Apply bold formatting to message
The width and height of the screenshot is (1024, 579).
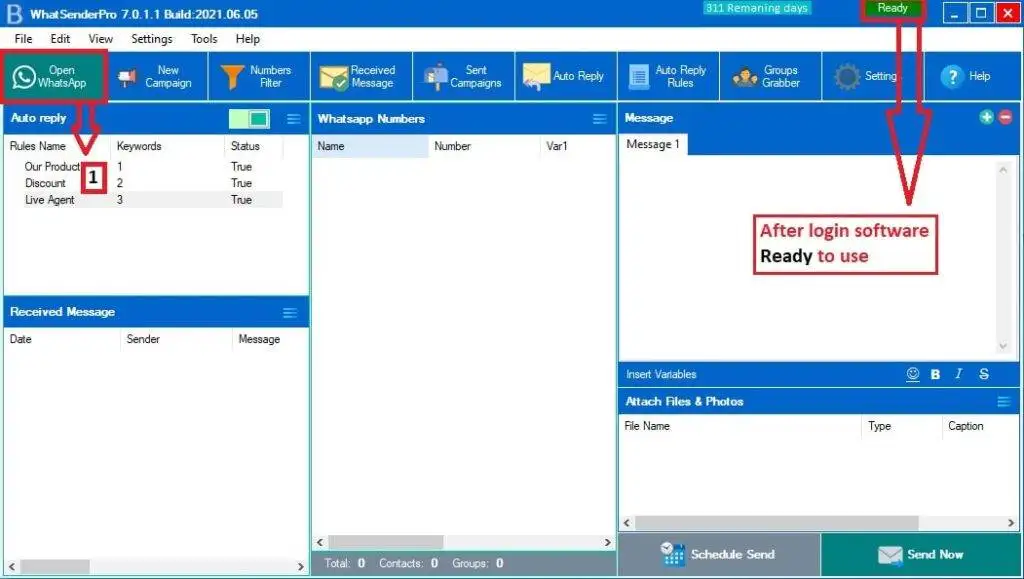pyautogui.click(x=935, y=374)
